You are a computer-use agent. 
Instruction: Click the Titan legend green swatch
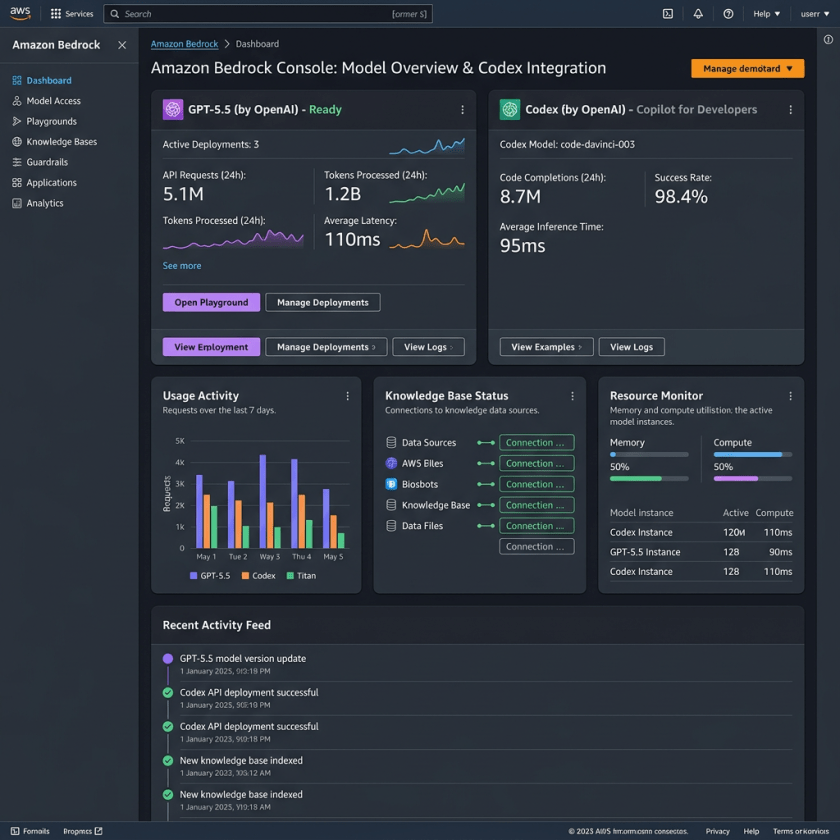290,576
